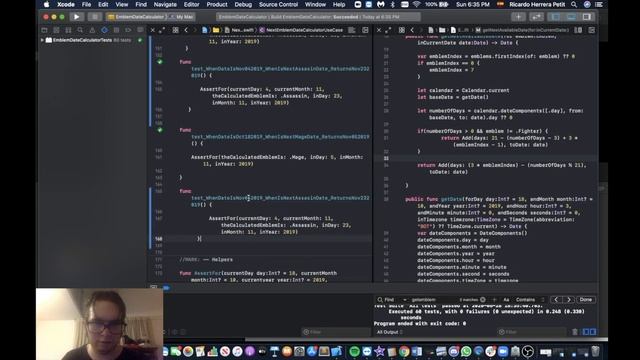640x360 pixels.
Task: Rerun test test_WhenDateIsNov042019 via green diamond
Action: click(x=160, y=62)
